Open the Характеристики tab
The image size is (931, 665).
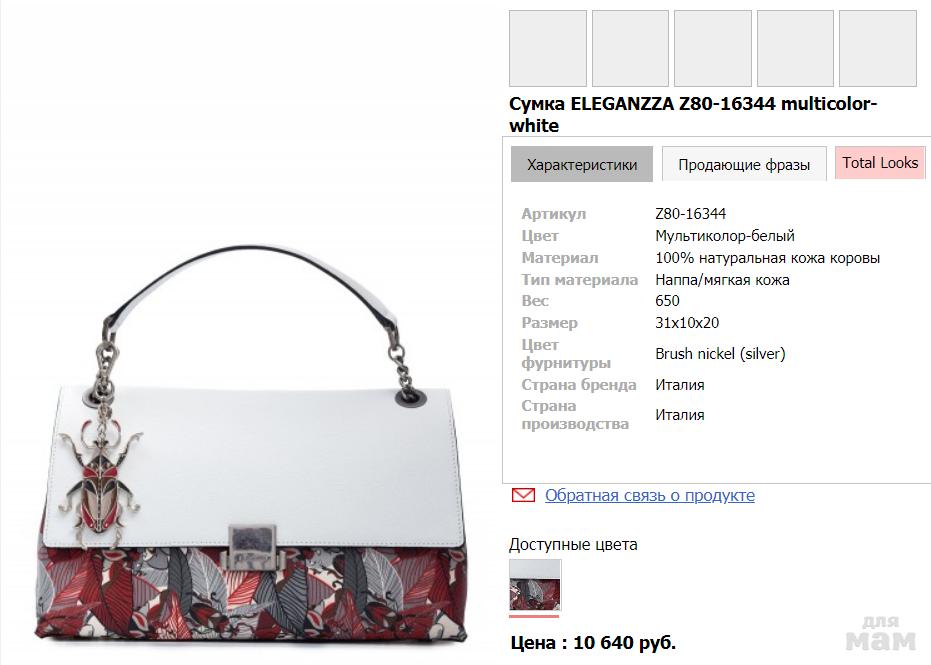(x=582, y=164)
